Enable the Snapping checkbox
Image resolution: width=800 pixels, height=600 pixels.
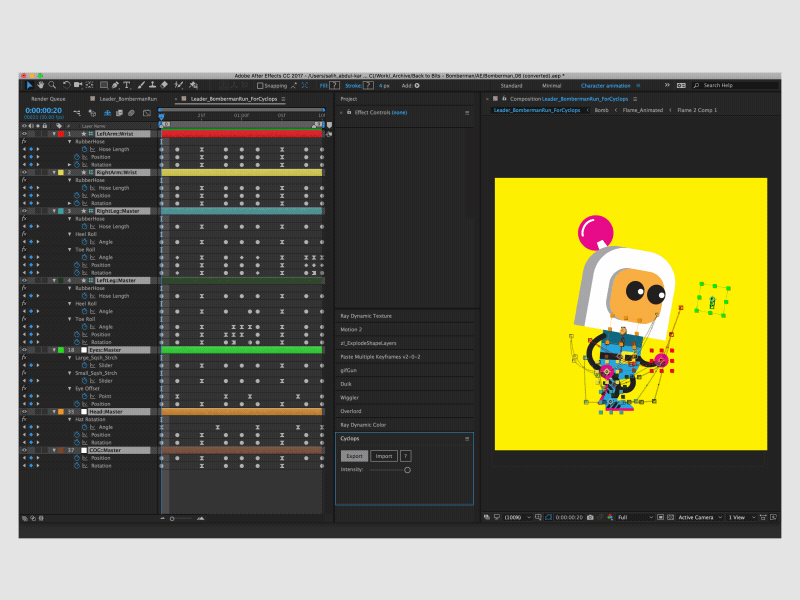point(261,84)
